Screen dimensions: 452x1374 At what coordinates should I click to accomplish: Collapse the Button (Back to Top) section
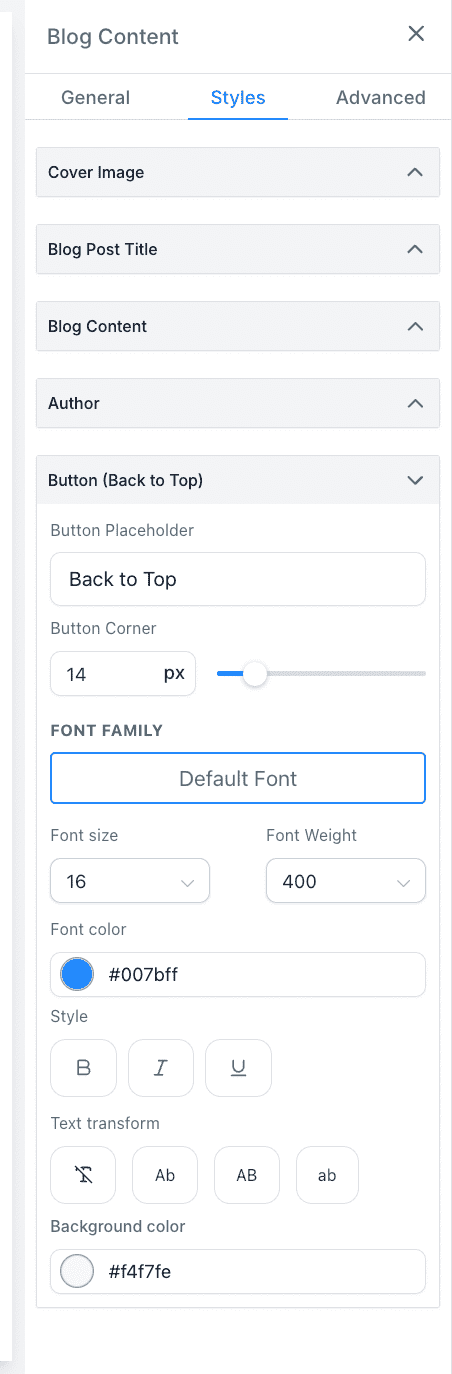(238, 480)
